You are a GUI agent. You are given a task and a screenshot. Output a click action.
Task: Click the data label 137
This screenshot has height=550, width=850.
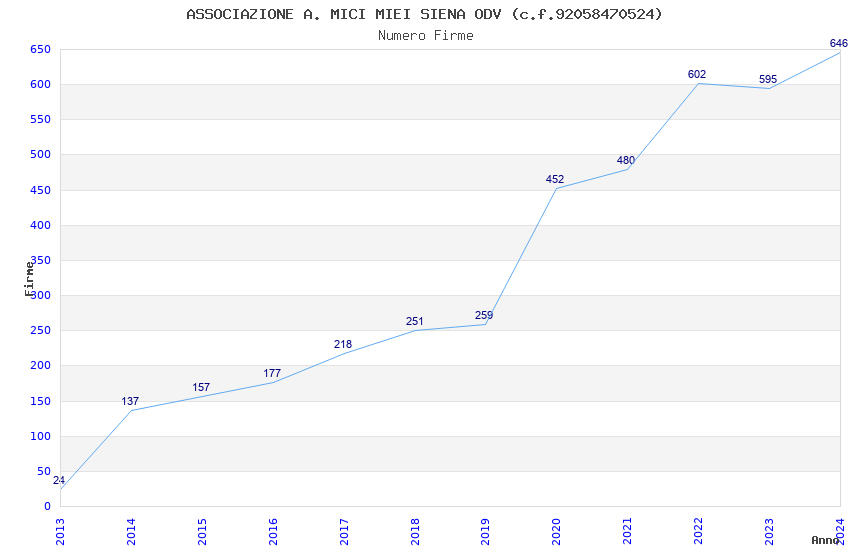click(130, 401)
